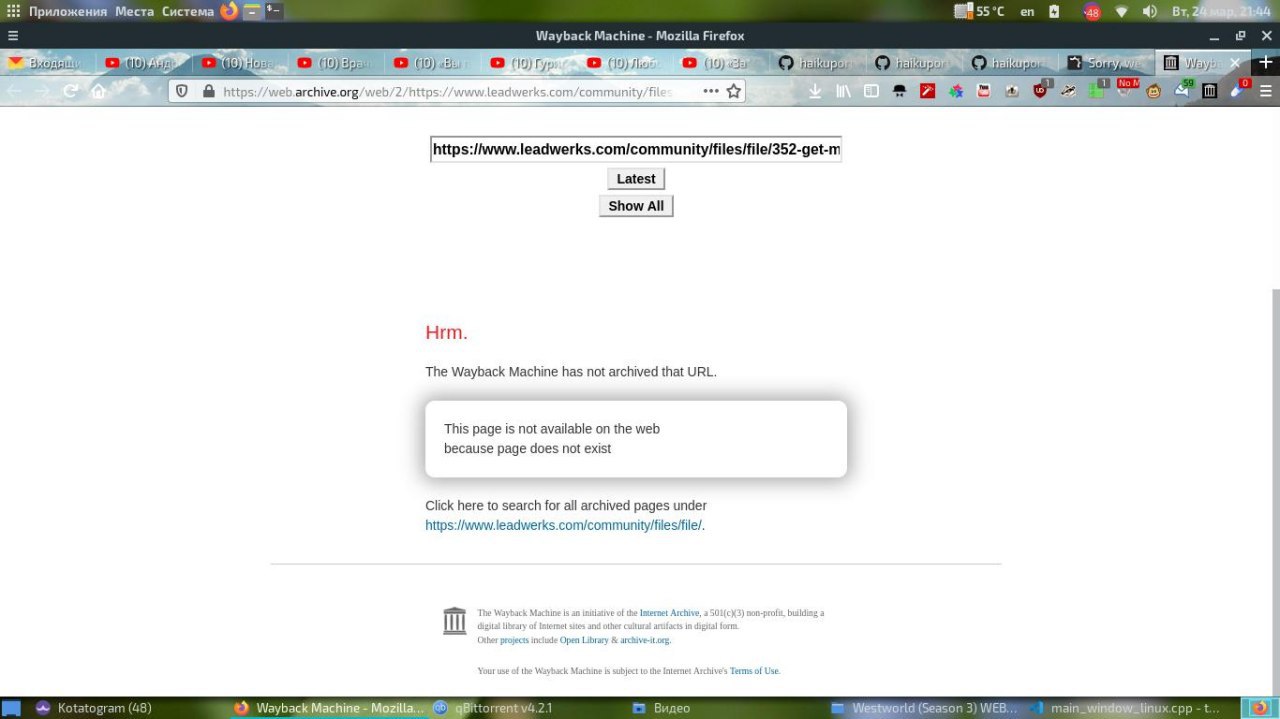This screenshot has height=719, width=1280.
Task: Toggle the sidebar toolbar icon
Action: pyautogui.click(x=871, y=91)
